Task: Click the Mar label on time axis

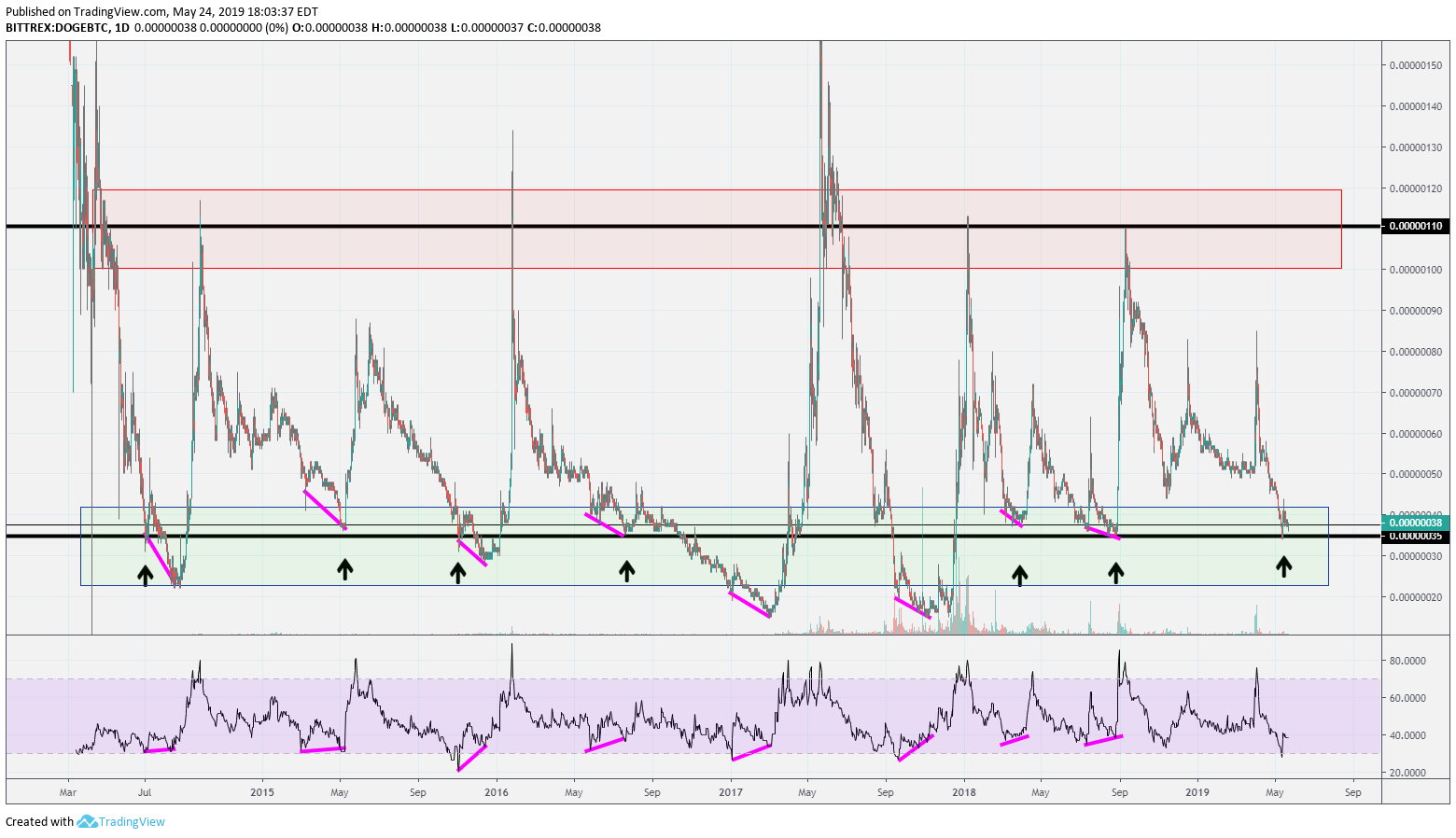Action: pyautogui.click(x=68, y=792)
